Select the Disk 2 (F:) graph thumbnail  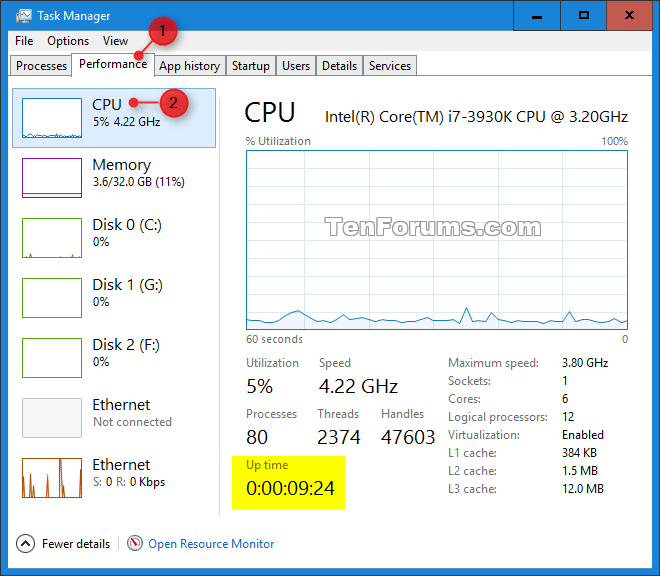(x=52, y=358)
